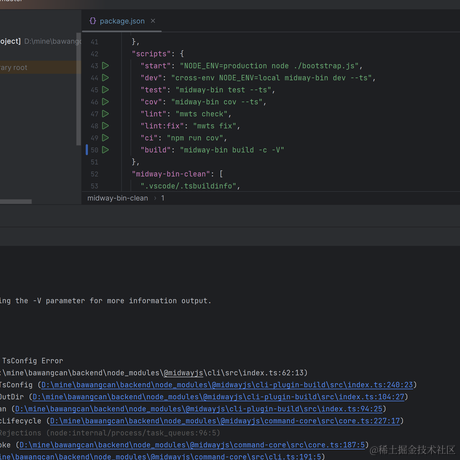Place cursor on line number 52
The width and height of the screenshot is (460, 460).
(94, 174)
